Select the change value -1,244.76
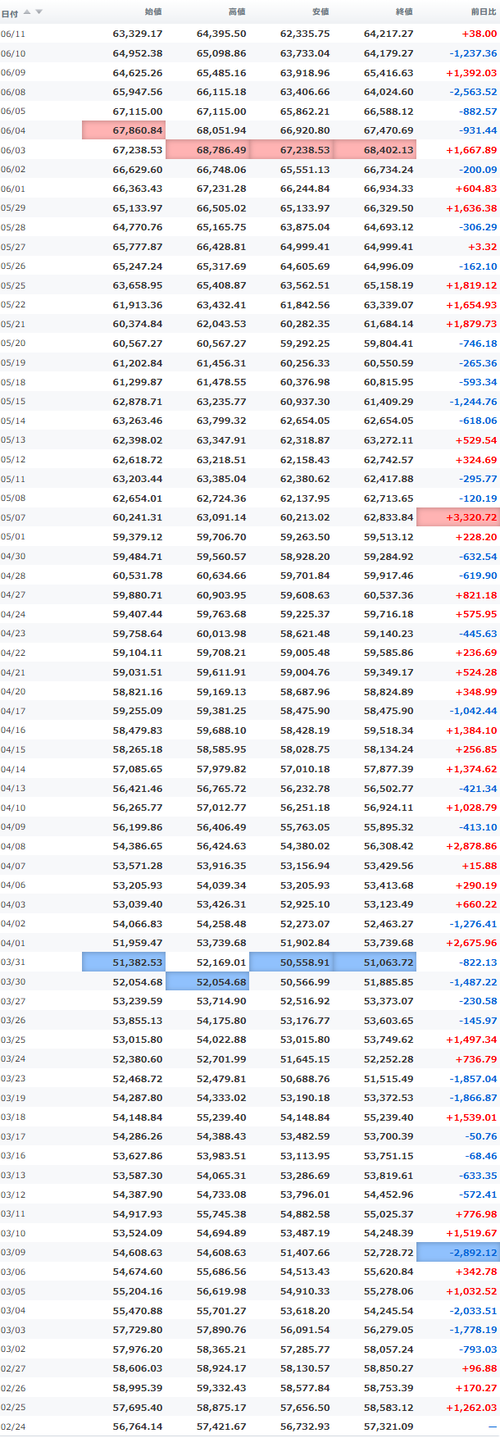This screenshot has width=500, height=1438. click(473, 401)
